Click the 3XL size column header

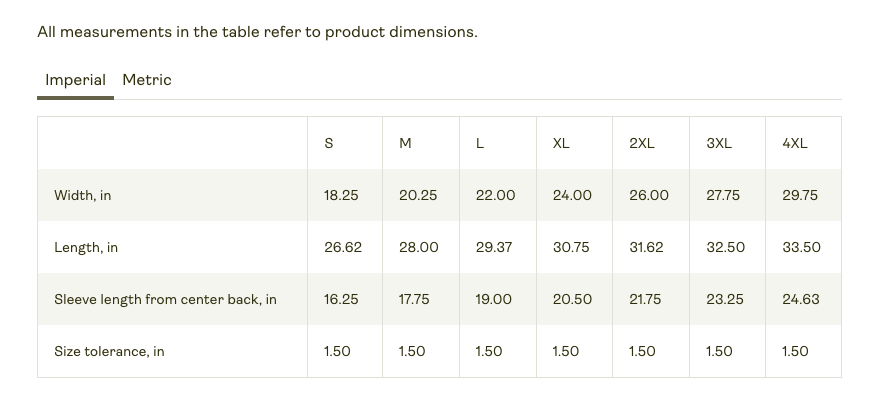coord(719,143)
